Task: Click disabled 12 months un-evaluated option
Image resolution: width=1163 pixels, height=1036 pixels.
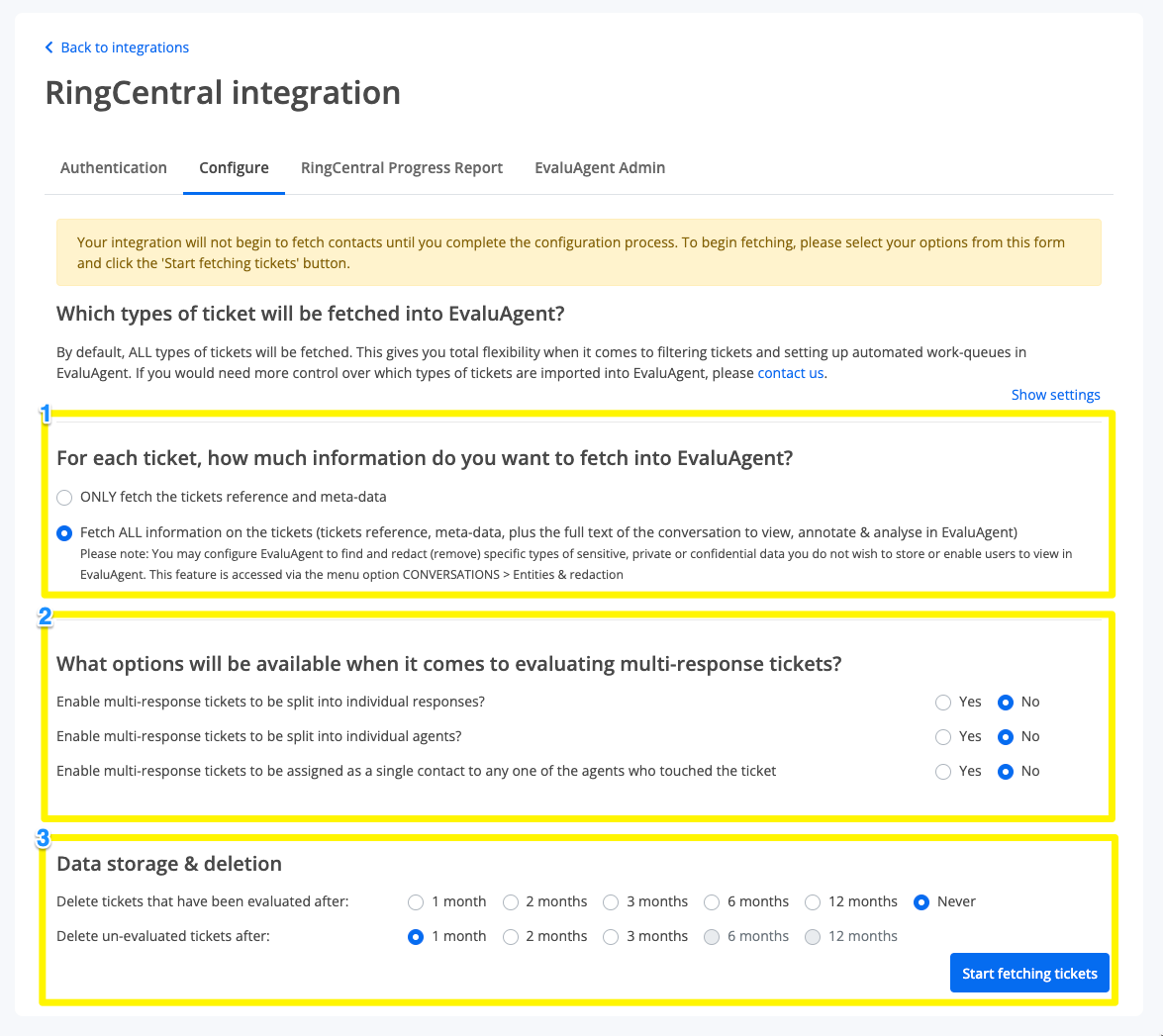Action: click(x=813, y=937)
